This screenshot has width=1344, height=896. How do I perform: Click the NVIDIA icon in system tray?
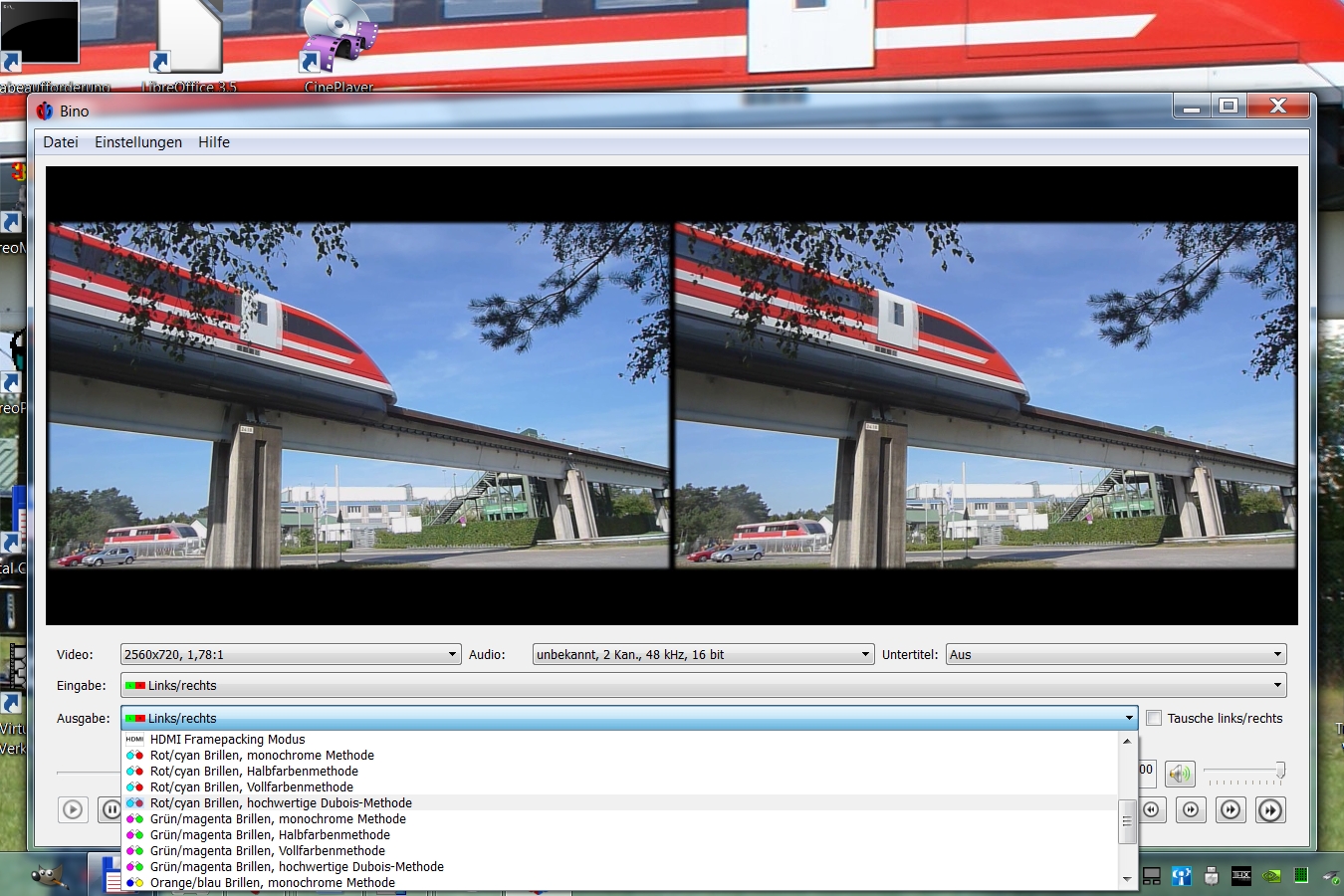(1271, 876)
